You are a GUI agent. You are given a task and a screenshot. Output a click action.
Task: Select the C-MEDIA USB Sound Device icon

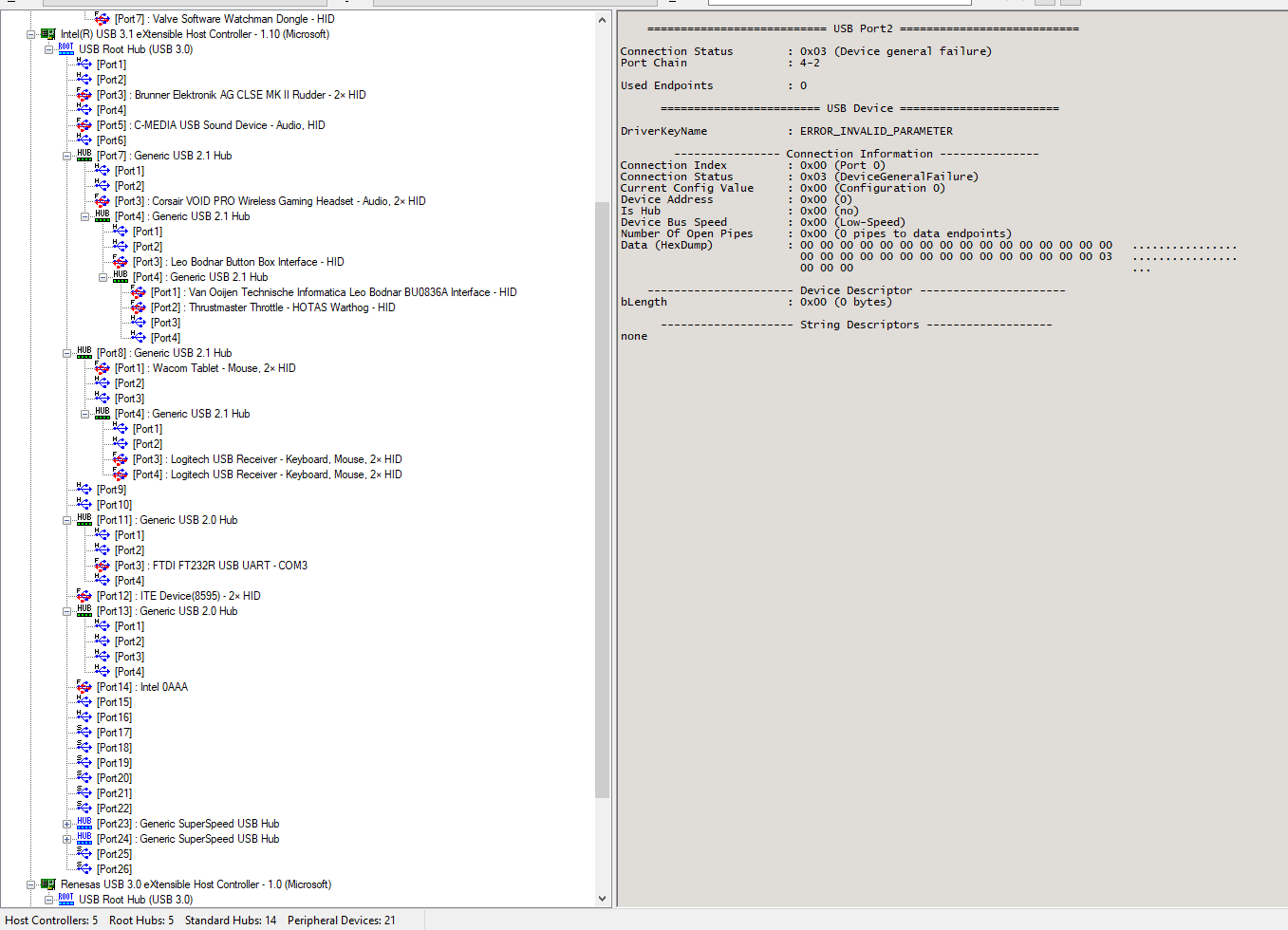(x=84, y=125)
